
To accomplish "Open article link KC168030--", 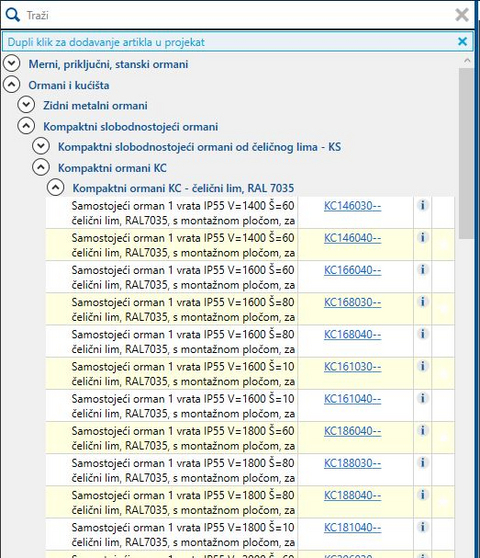I will coord(352,302).
